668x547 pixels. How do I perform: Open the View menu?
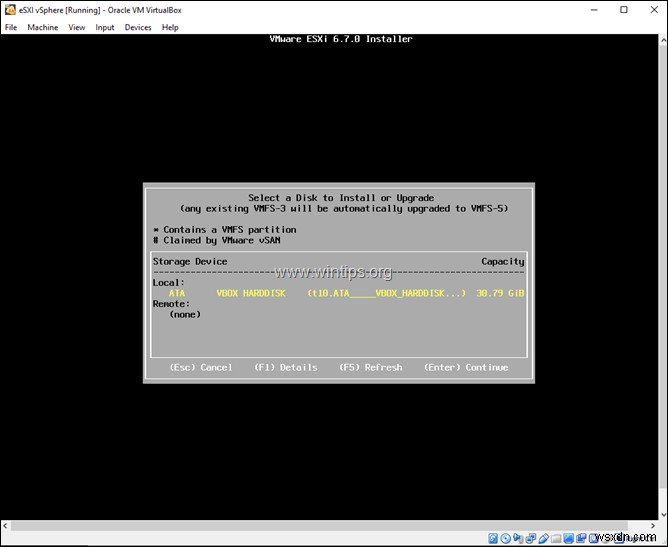pyautogui.click(x=77, y=27)
